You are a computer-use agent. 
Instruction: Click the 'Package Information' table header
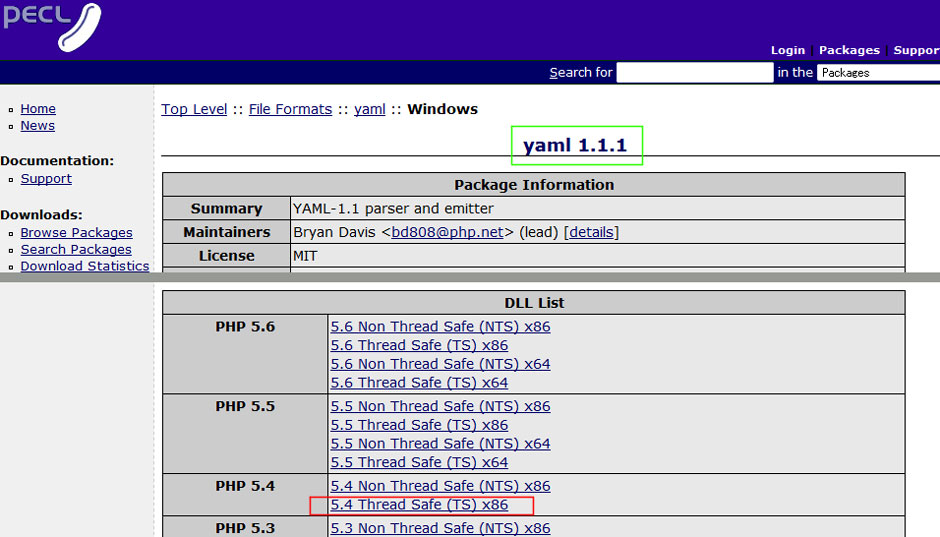[x=534, y=185]
